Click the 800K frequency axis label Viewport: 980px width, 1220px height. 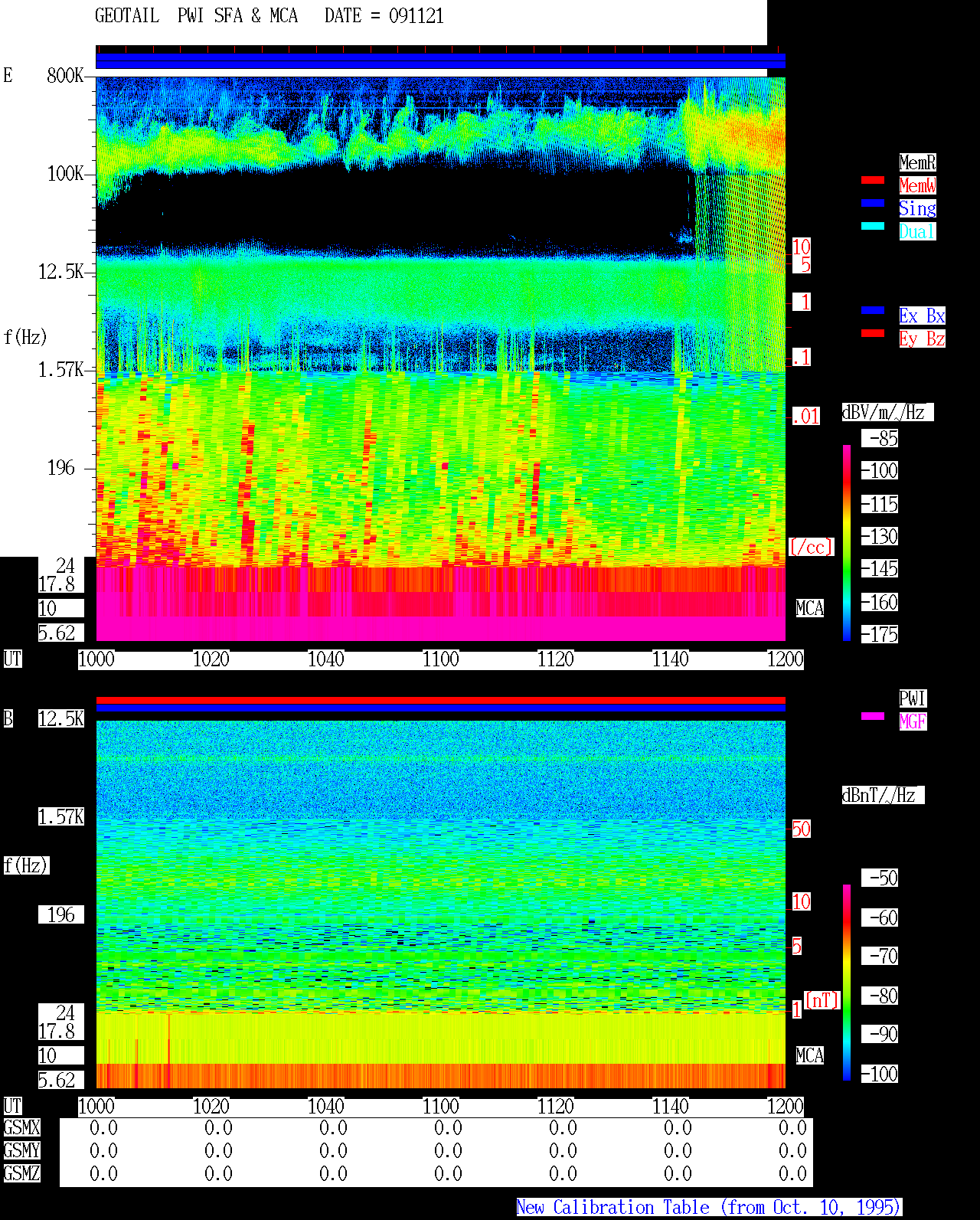65,75
